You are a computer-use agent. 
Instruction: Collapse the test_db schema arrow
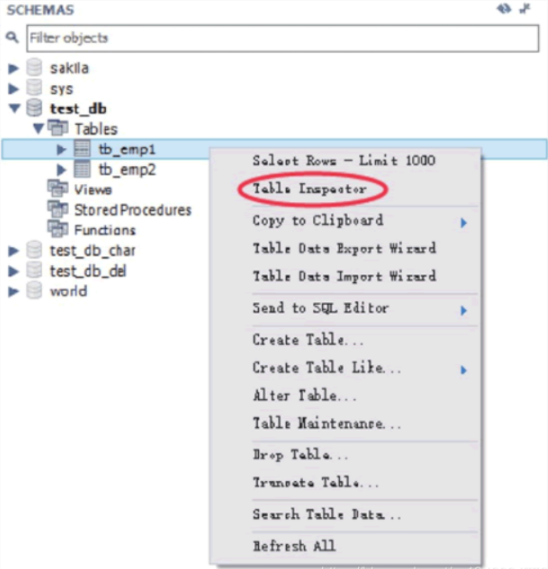point(14,108)
